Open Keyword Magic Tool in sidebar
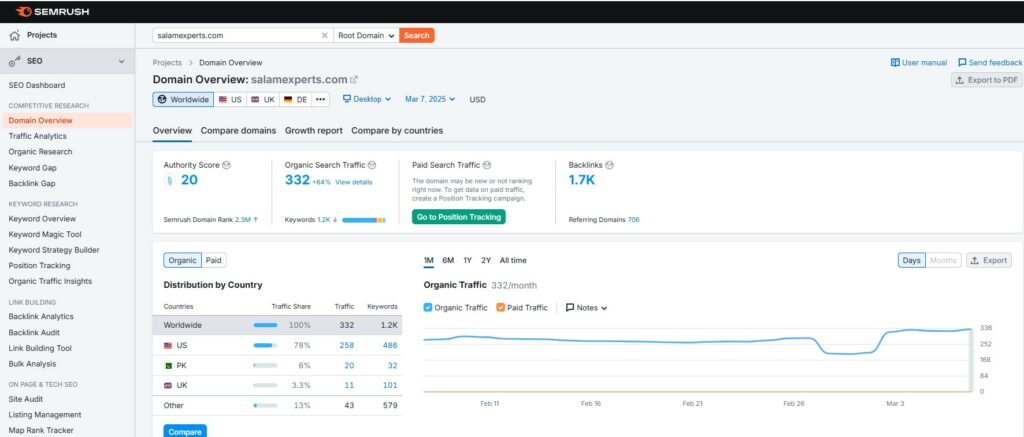 pyautogui.click(x=45, y=235)
